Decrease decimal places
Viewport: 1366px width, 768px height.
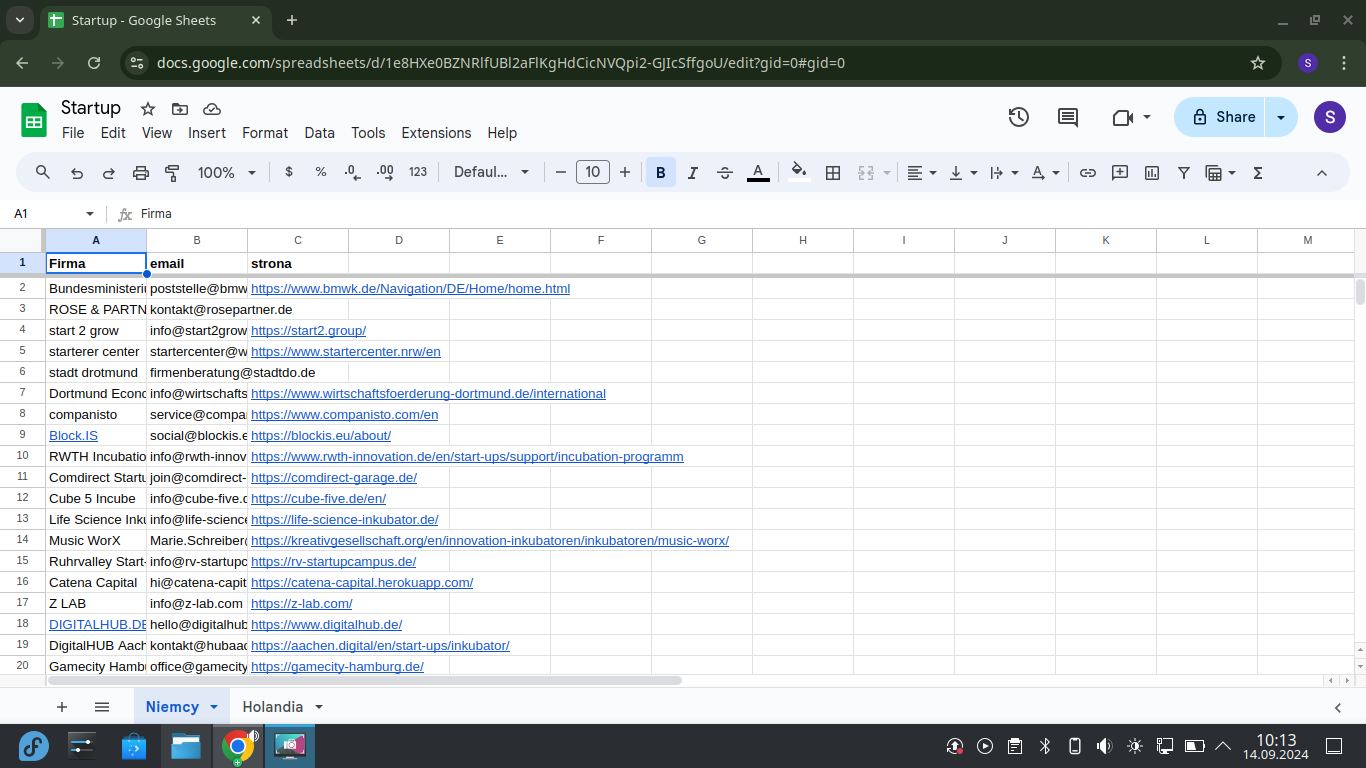coord(352,172)
